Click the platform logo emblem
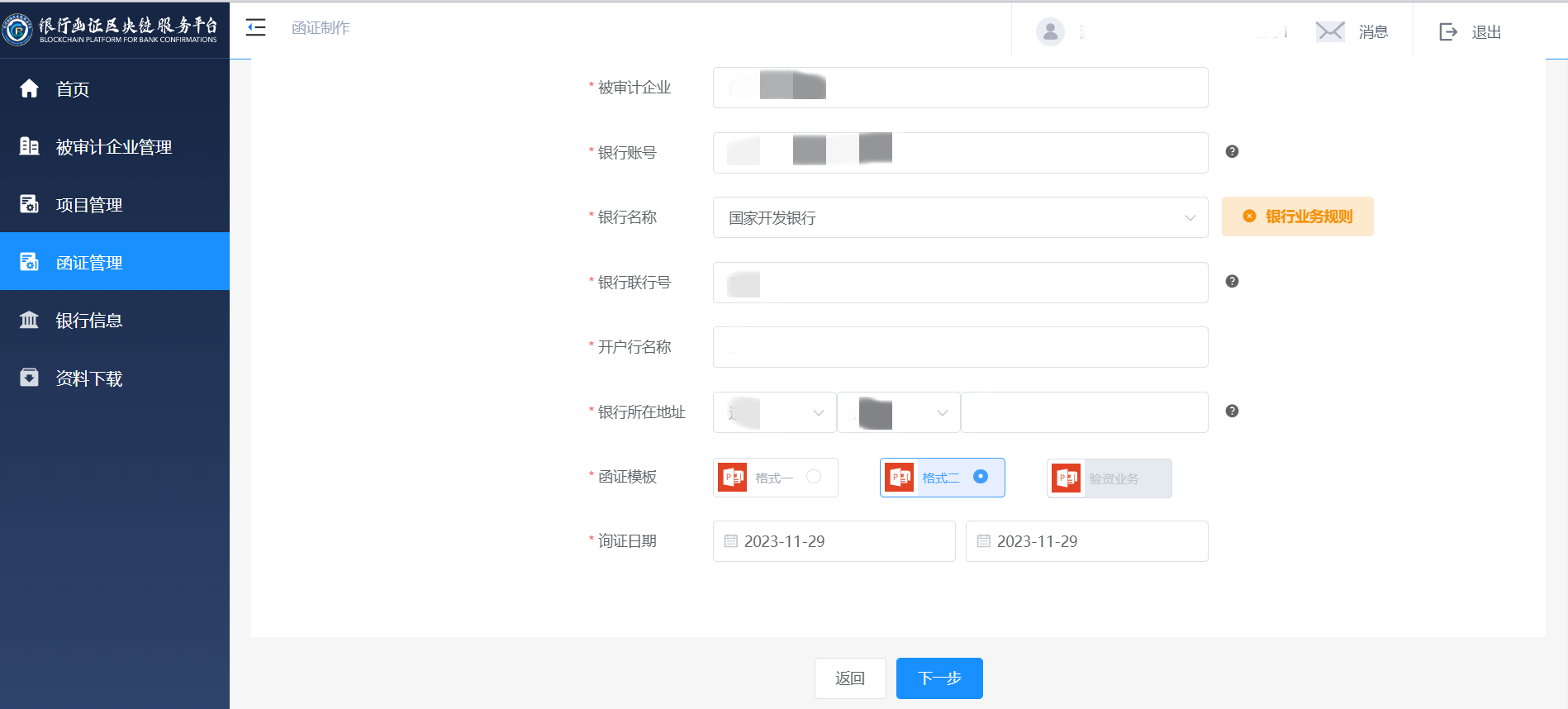Viewport: 1568px width, 709px height. (x=17, y=30)
